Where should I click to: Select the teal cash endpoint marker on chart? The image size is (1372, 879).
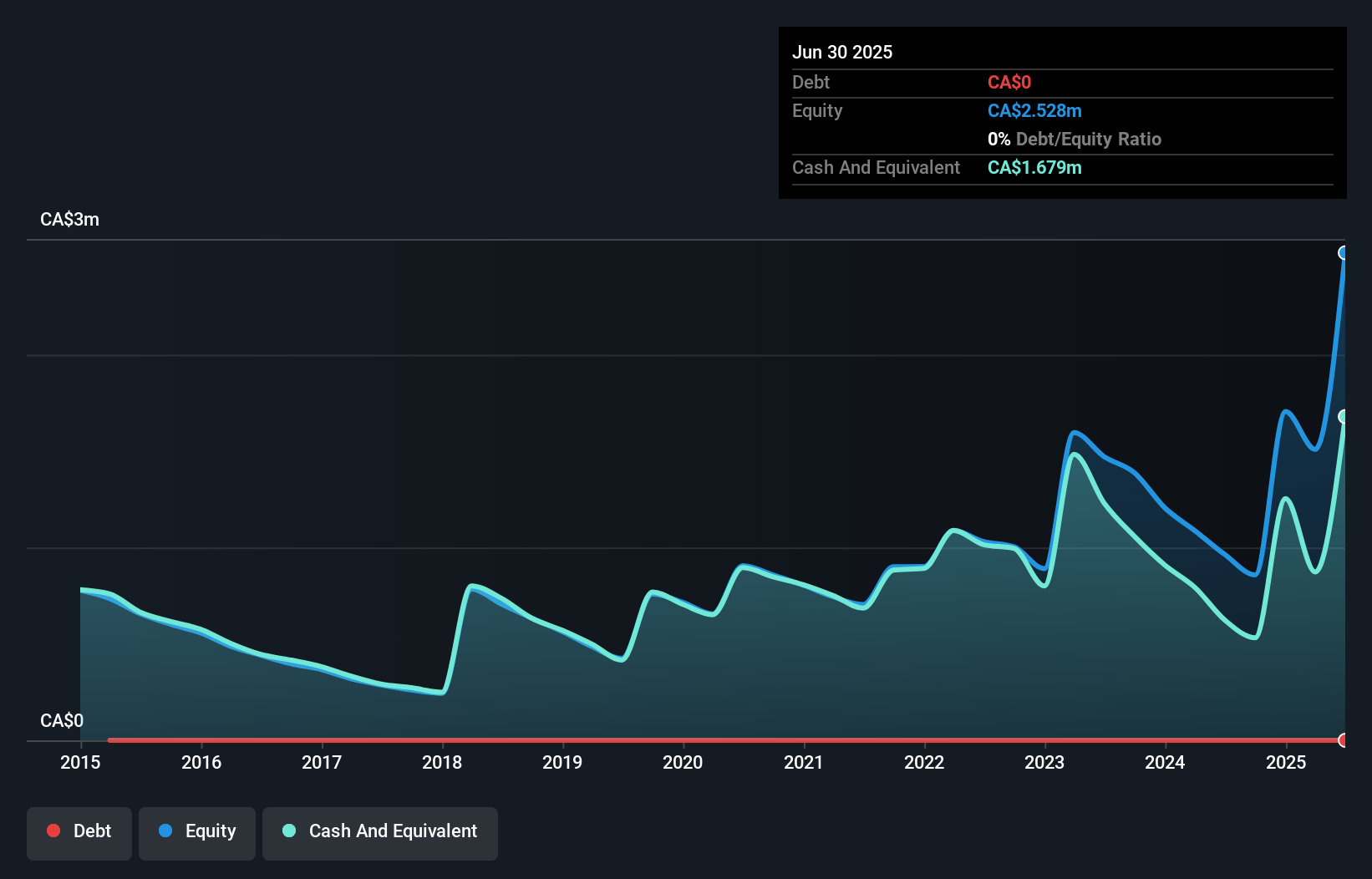(1344, 414)
